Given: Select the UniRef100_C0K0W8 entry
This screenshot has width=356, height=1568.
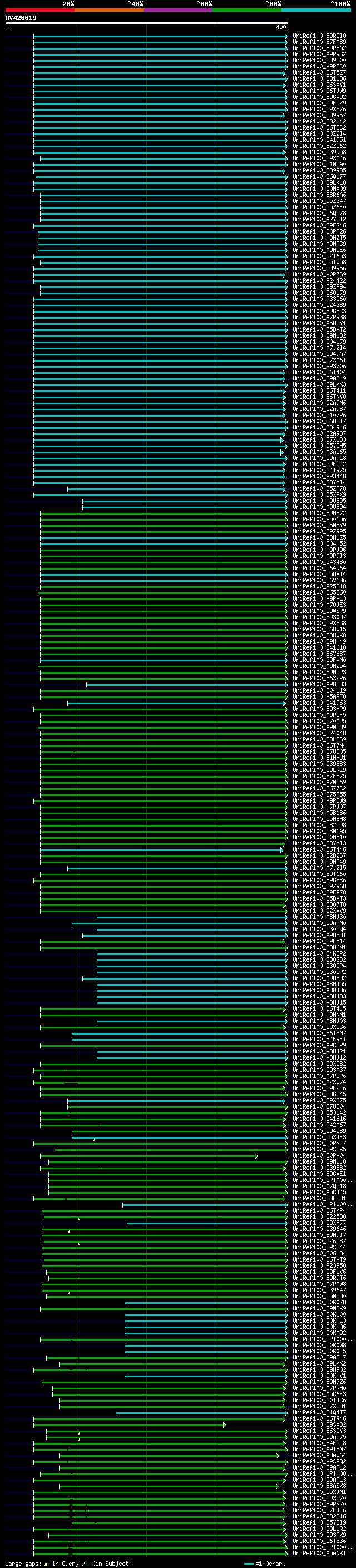Looking at the screenshot, I should tap(319, 1345).
